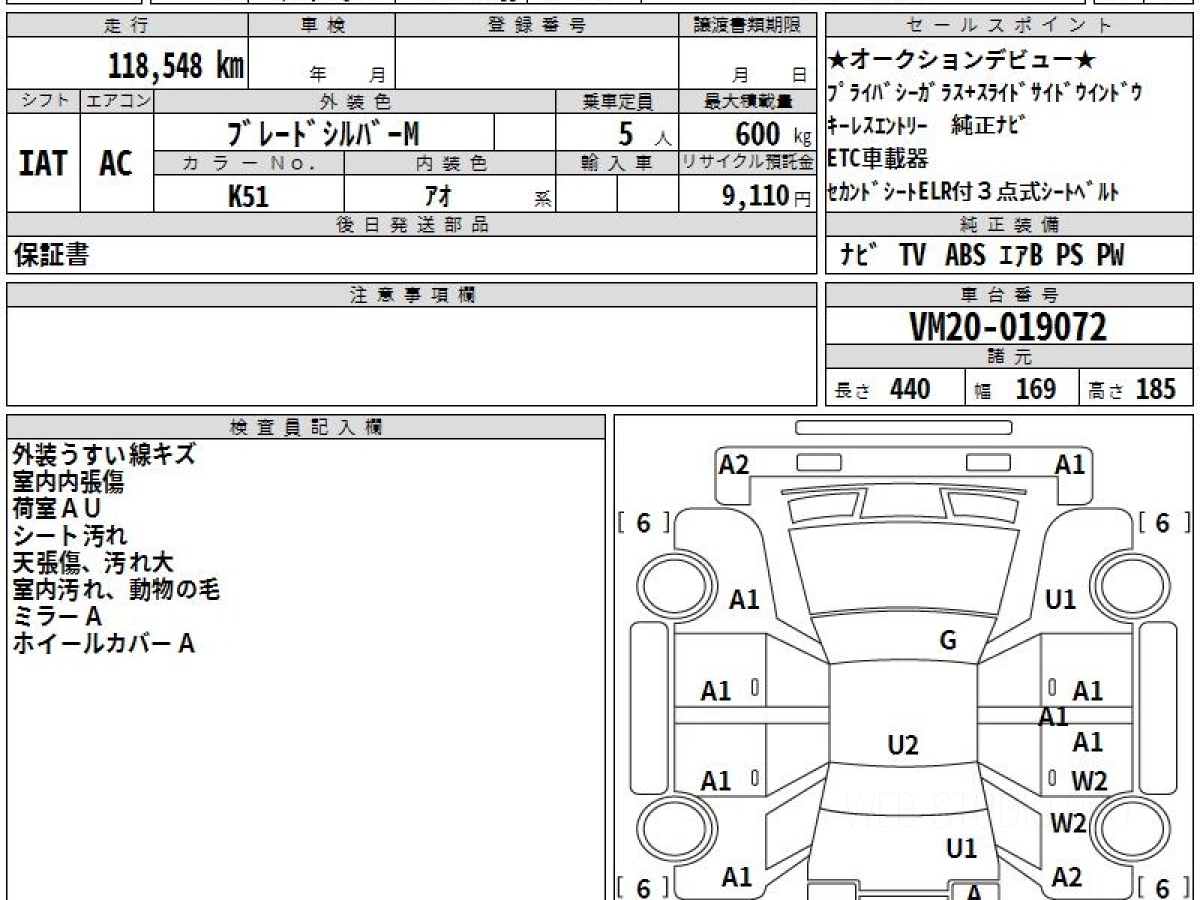The image size is (1200, 900).
Task: Click the "ｾｶﾝﾄﾞｼｰﾄELR付３点式ｼｰﾄﾍﾞﾙﾄ" line
Action: pos(974,191)
